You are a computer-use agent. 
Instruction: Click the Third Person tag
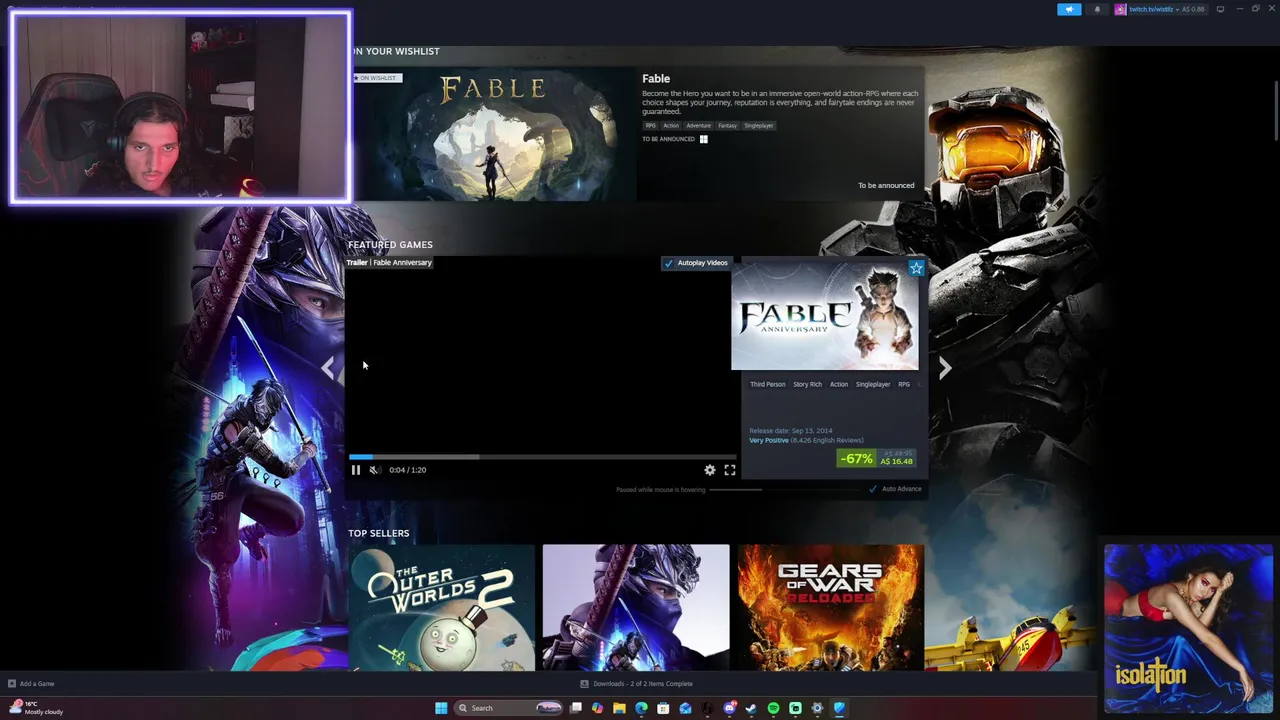pyautogui.click(x=768, y=384)
